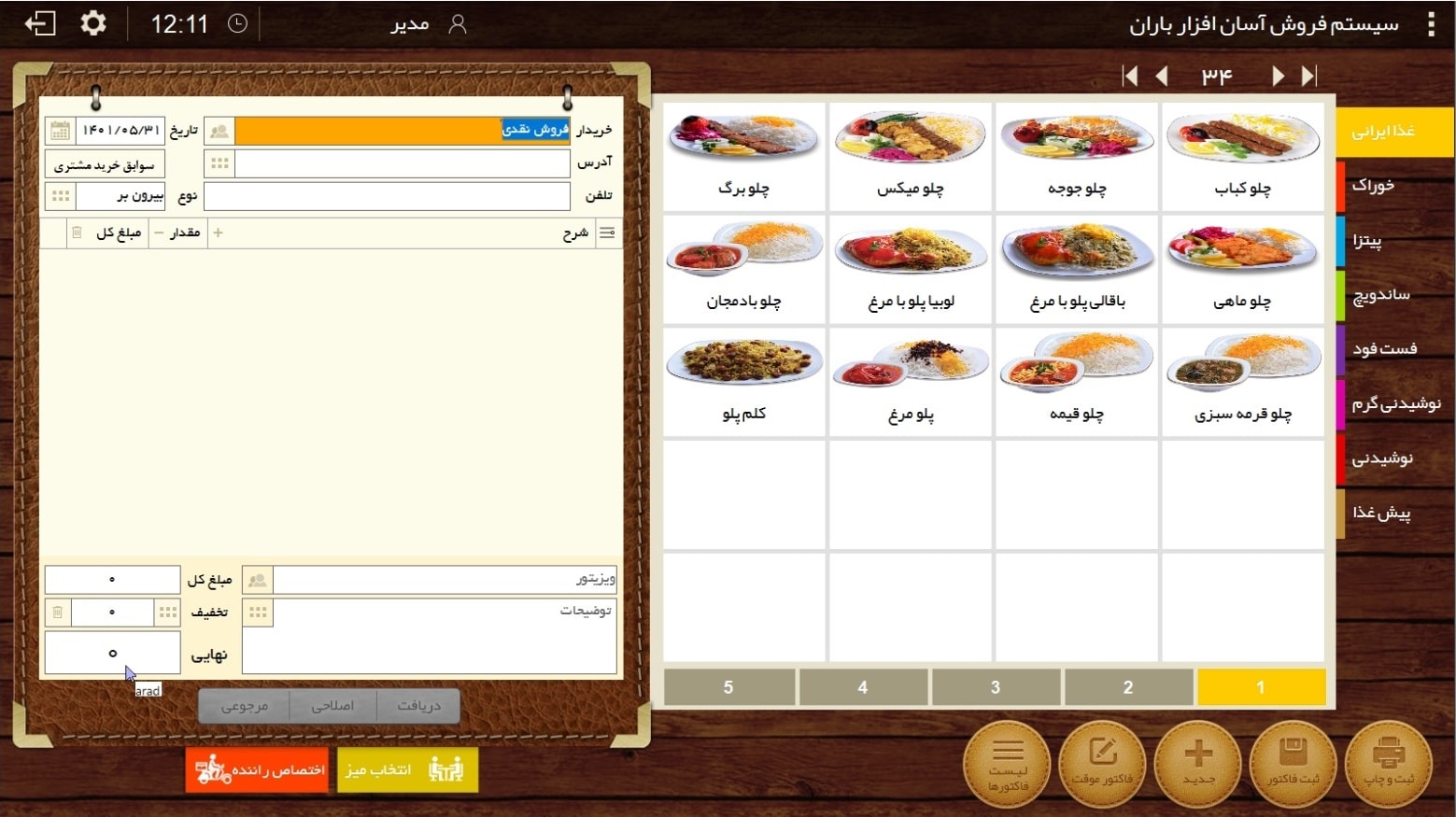The width and height of the screenshot is (1456, 817).
Task: Select the نوشیدنی گرم category tab
Action: coord(1395,403)
